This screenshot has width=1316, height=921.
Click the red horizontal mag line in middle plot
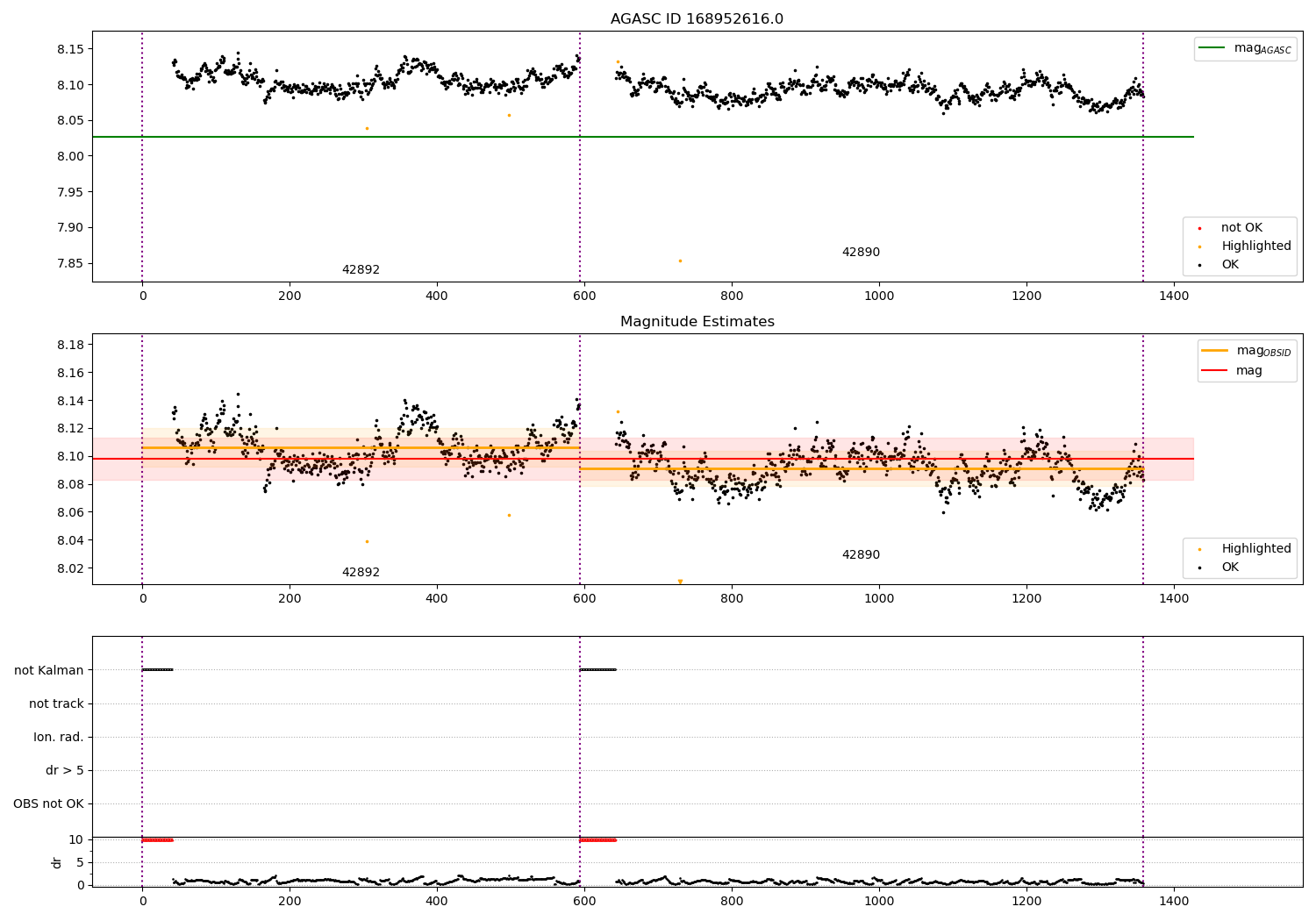(x=642, y=459)
